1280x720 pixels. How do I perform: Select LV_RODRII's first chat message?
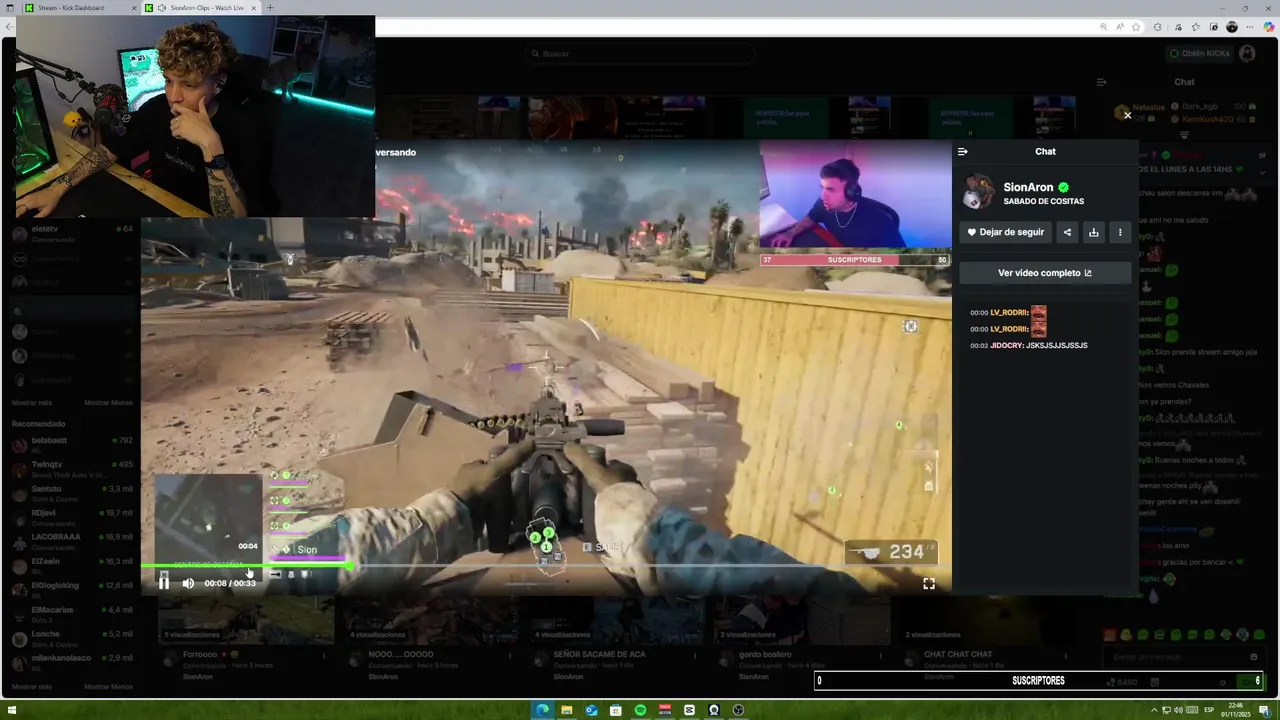[1008, 313]
